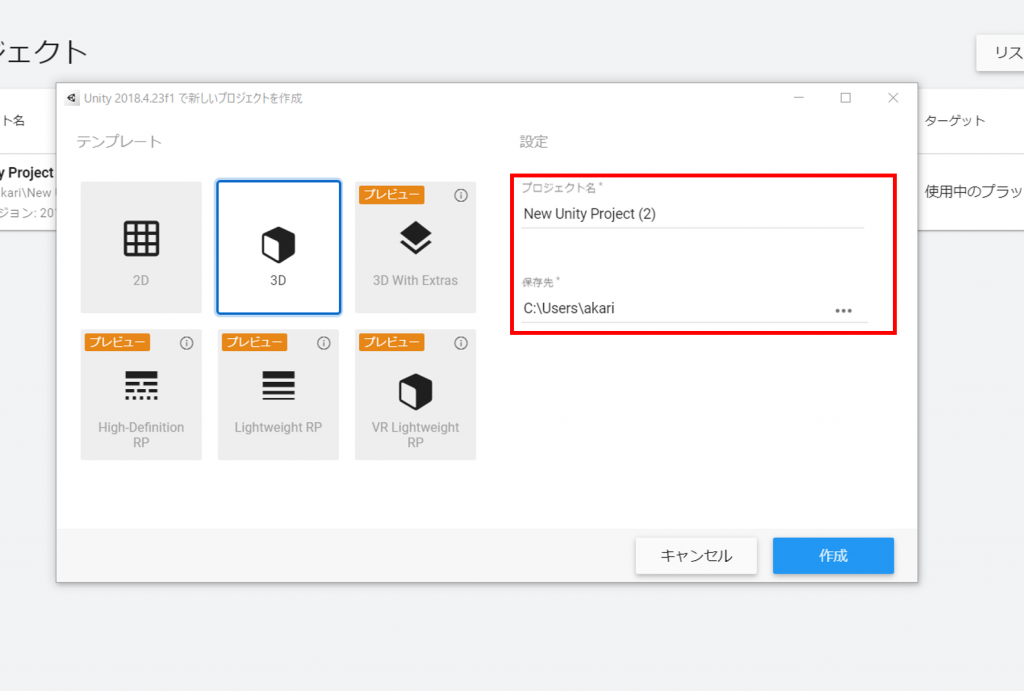Click the 設定 heading

(x=534, y=142)
